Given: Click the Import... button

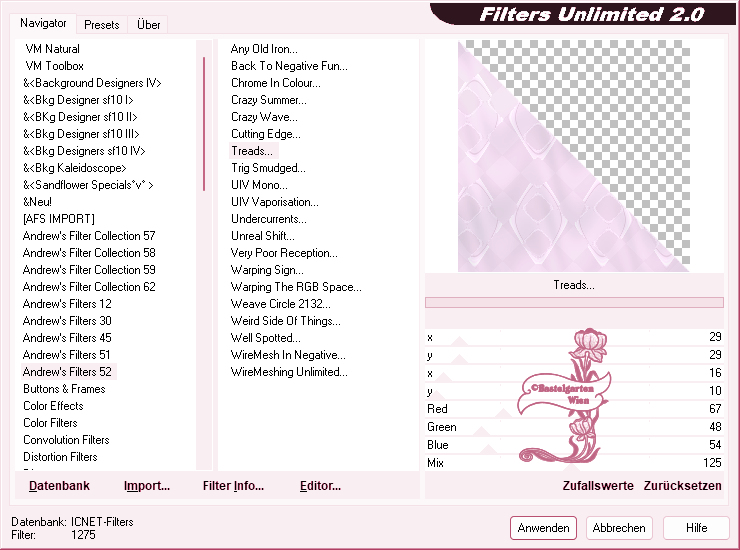Looking at the screenshot, I should point(147,486).
